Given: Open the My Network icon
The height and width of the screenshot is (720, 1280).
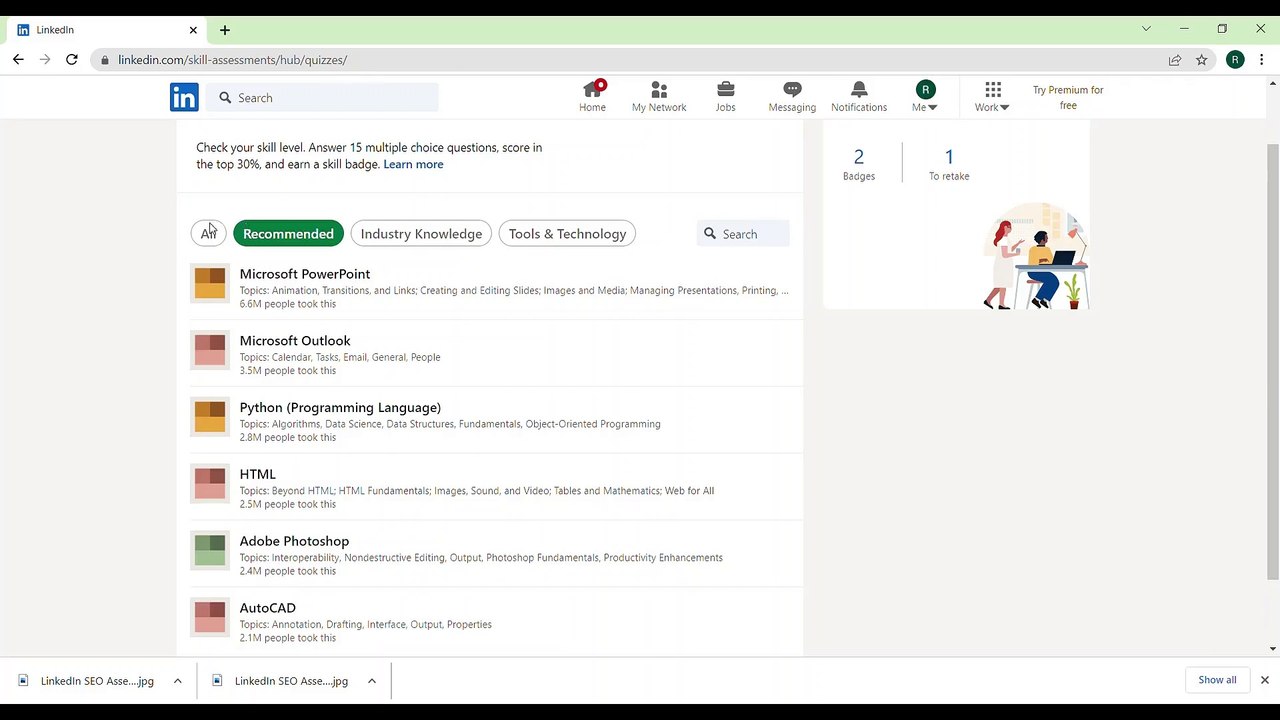Looking at the screenshot, I should coord(659,97).
